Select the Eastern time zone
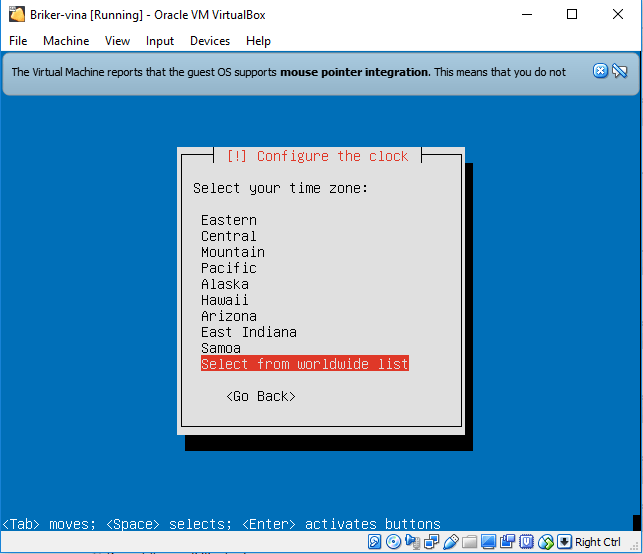The image size is (643, 554). click(228, 220)
